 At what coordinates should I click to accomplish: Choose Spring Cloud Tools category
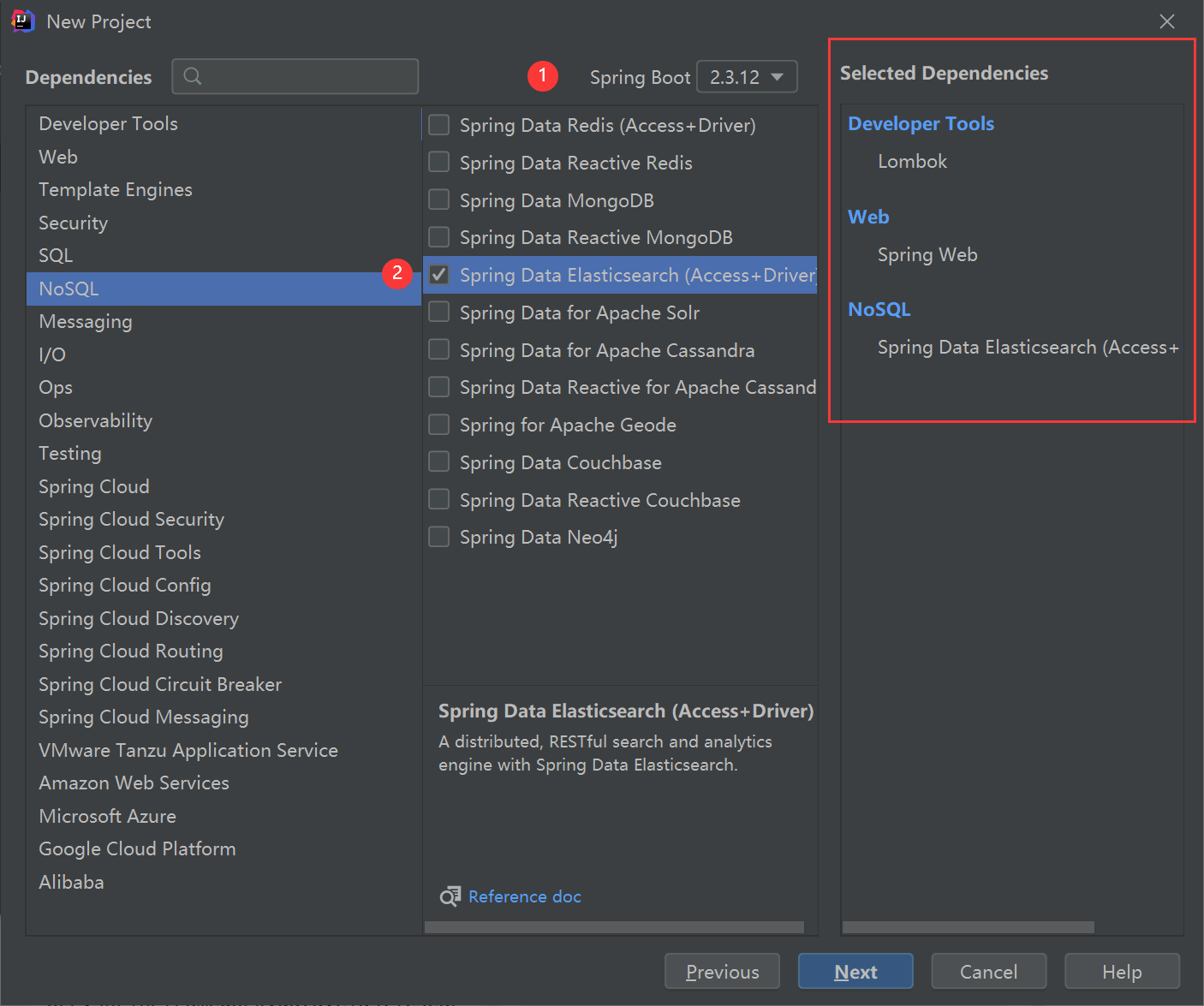[x=224, y=552]
